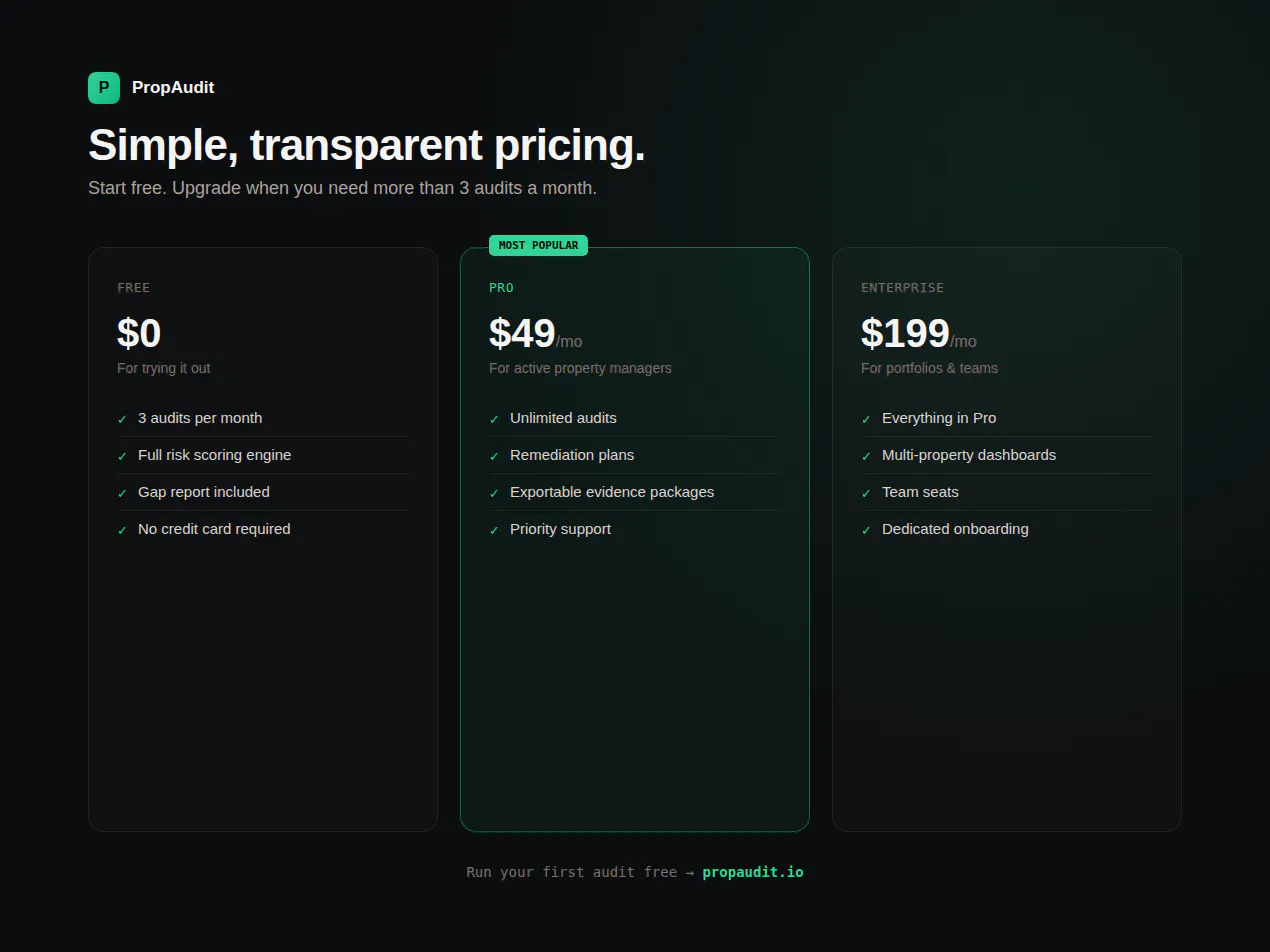
Task: Click the text 'Remediation plans'
Action: pos(572,455)
